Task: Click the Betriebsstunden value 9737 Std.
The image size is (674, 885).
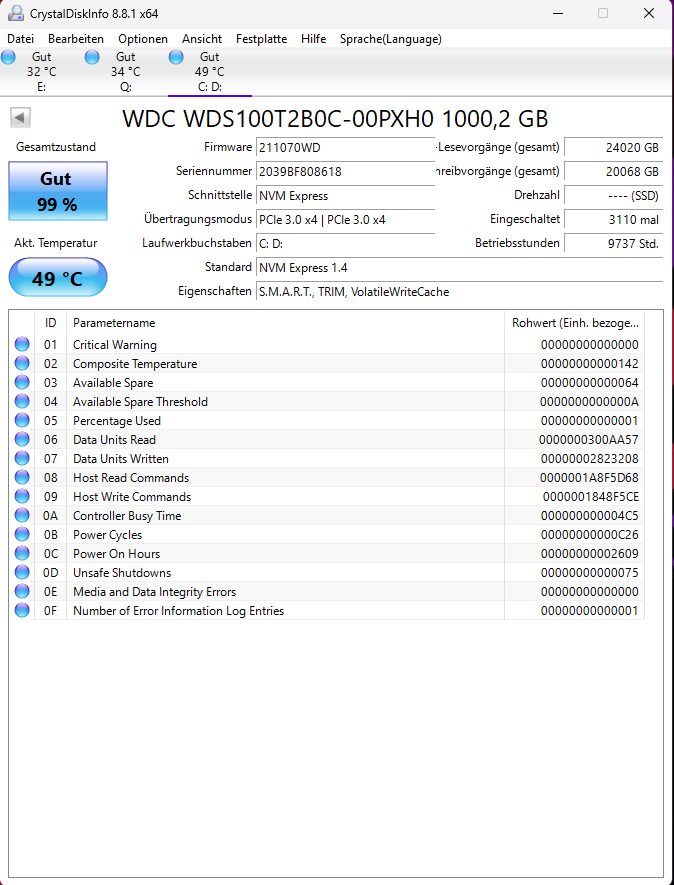Action: tap(613, 244)
